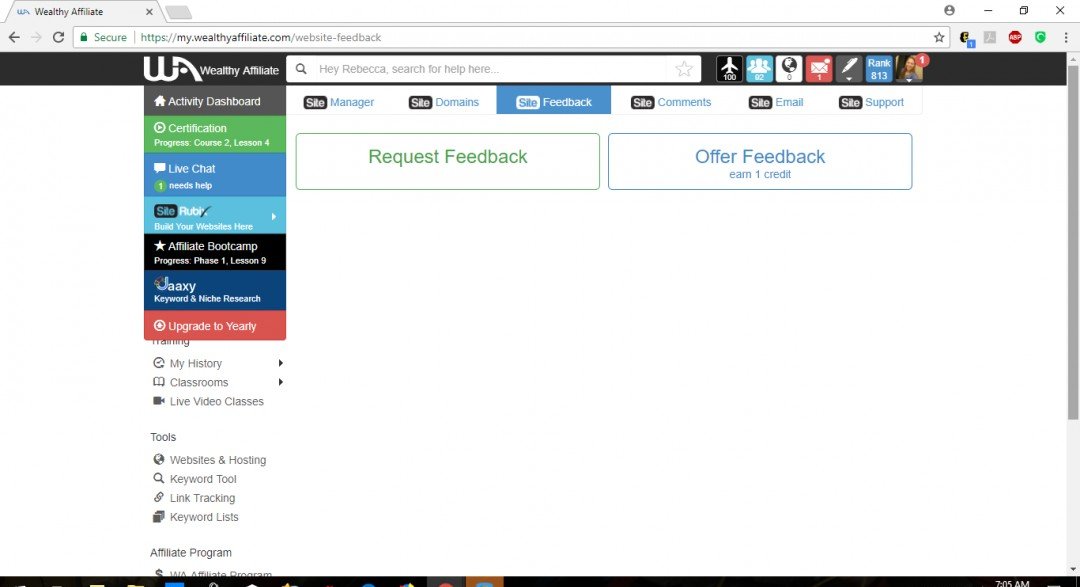Screen dimensions: 1080x587
Task: Expand Classrooms submenu arrow
Action: pos(280,382)
